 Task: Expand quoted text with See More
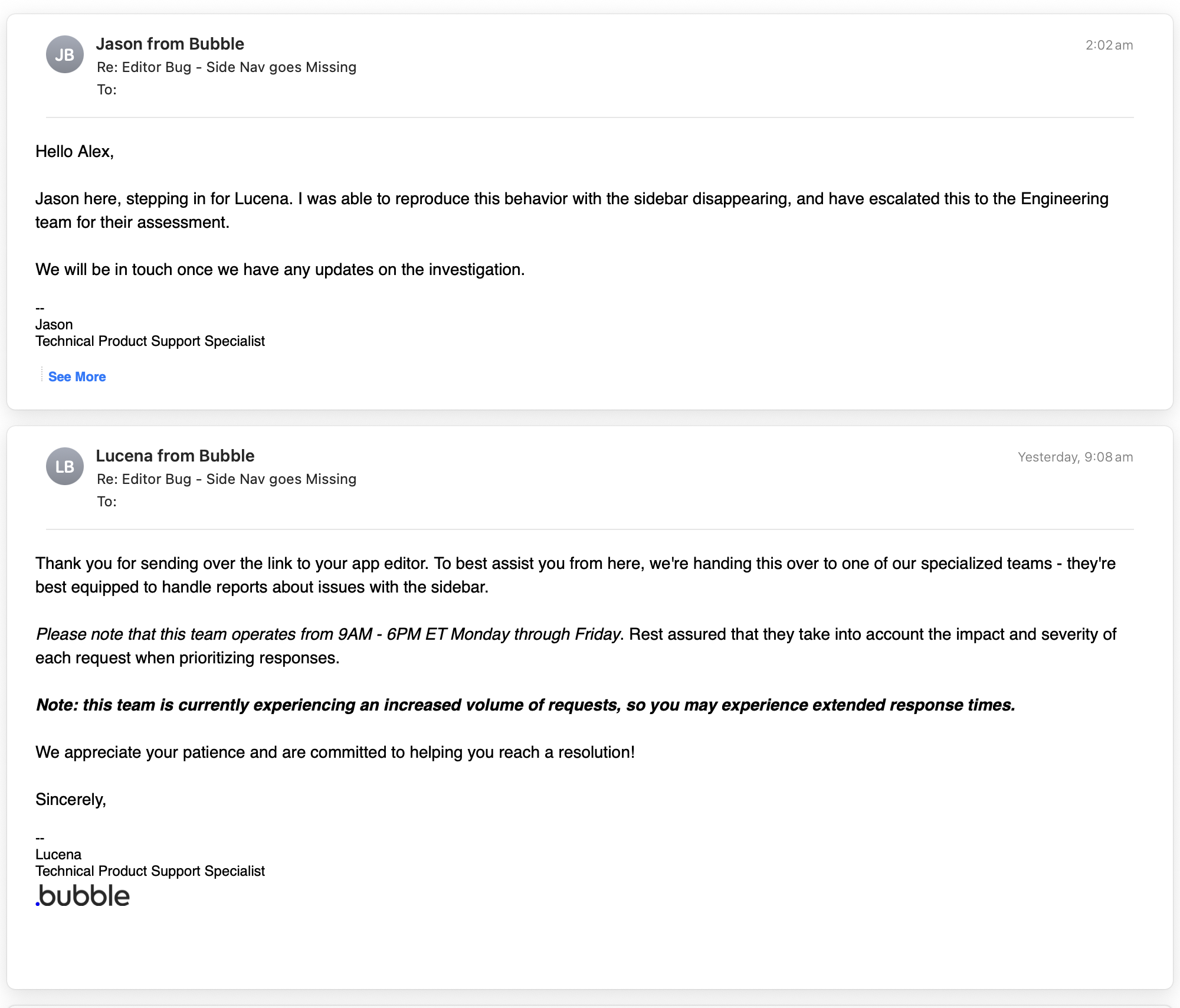[x=77, y=377]
